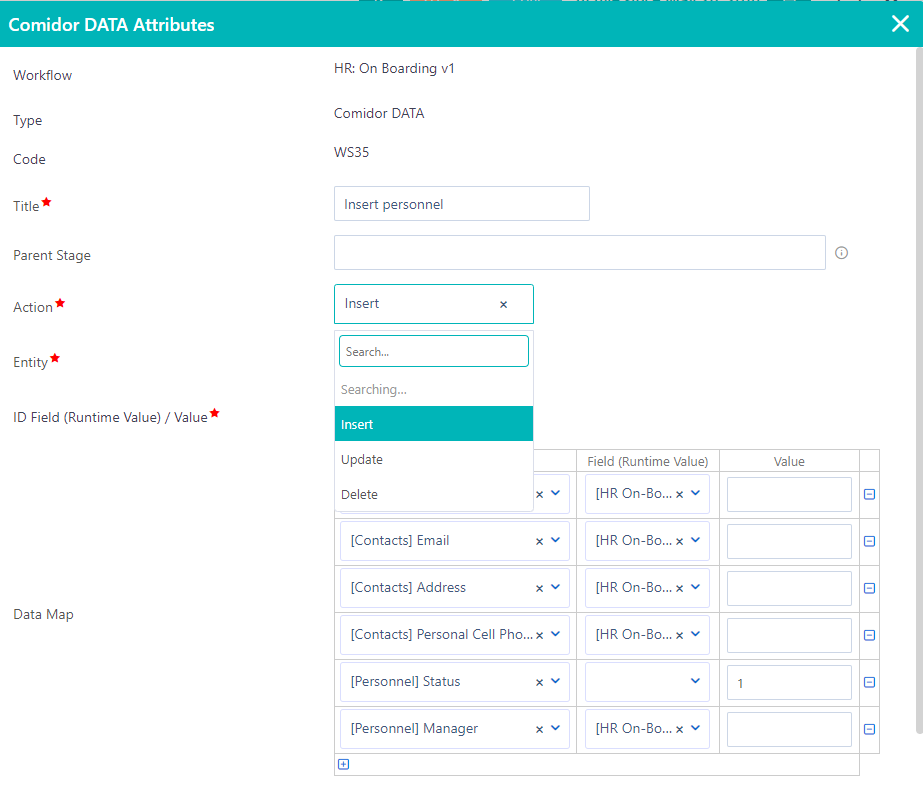This screenshot has width=923, height=785.
Task: Open the [Contacts] Email dropdown
Action: [x=555, y=540]
